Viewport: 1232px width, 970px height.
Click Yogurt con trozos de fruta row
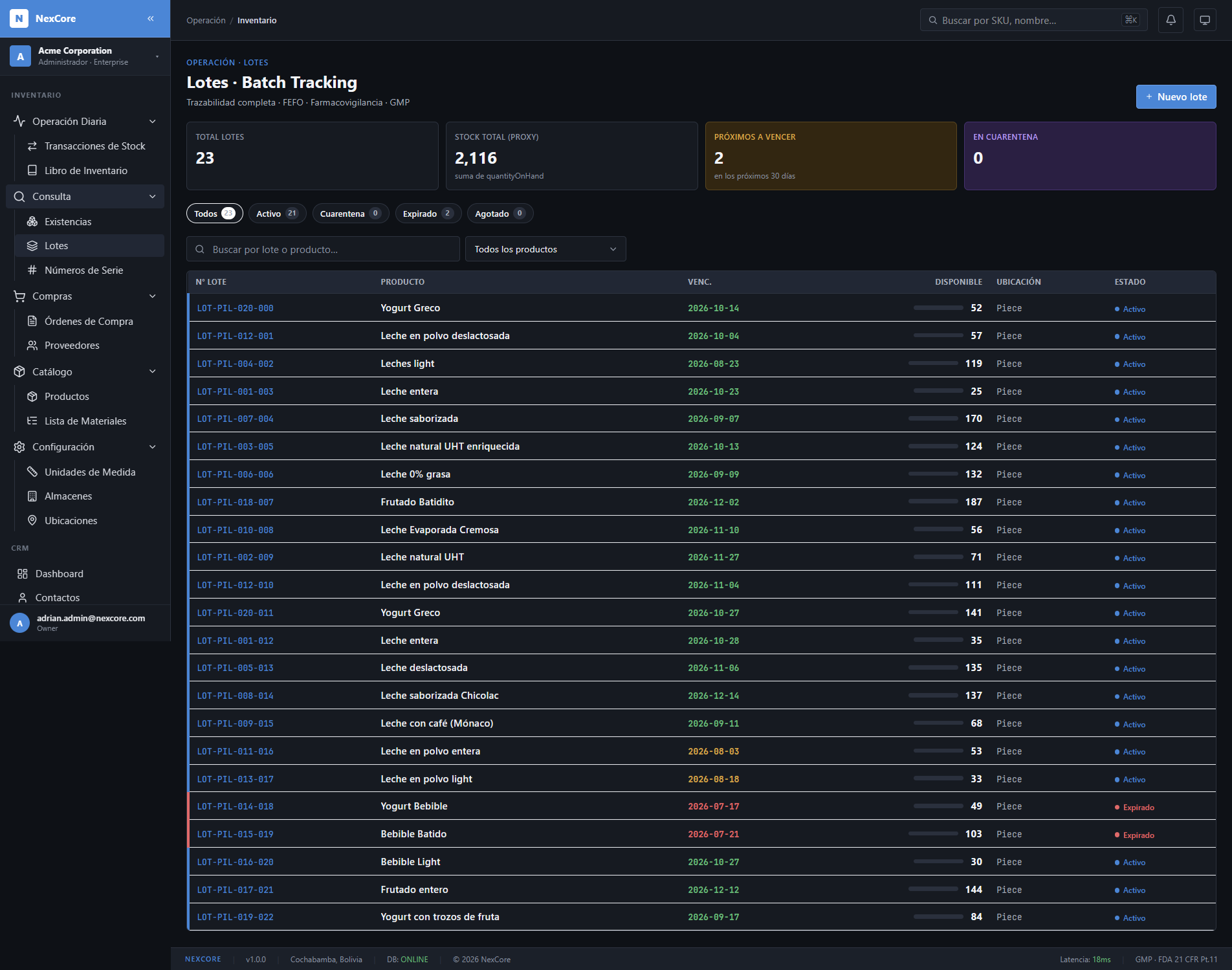coord(701,917)
